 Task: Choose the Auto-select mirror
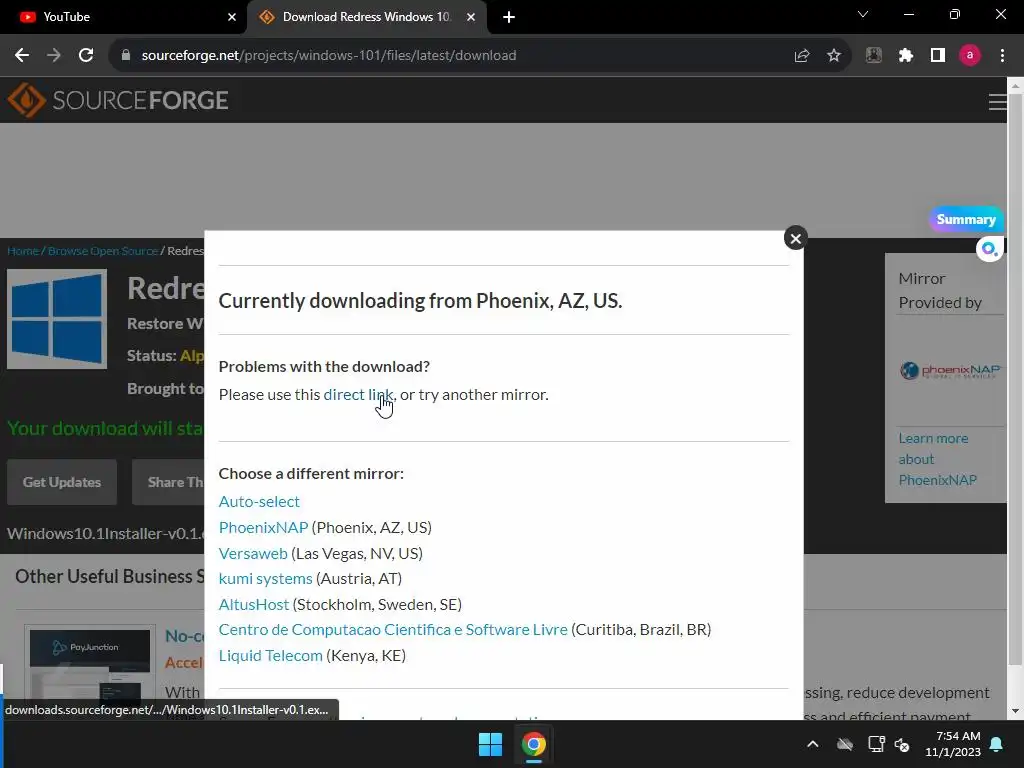click(259, 502)
